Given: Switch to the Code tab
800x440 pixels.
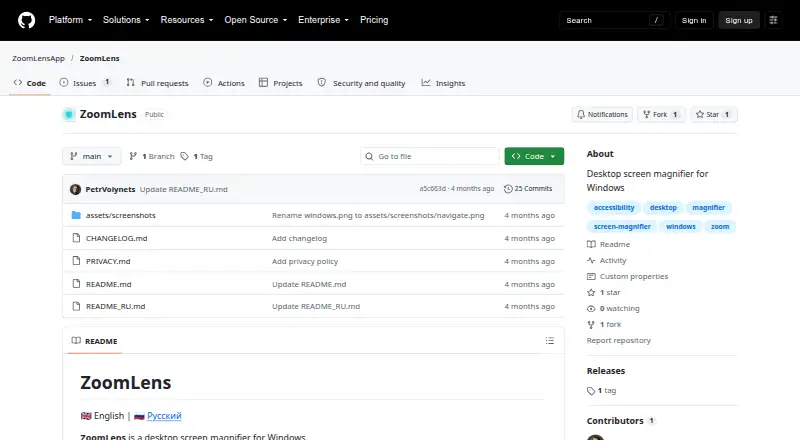Looking at the screenshot, I should (30, 83).
